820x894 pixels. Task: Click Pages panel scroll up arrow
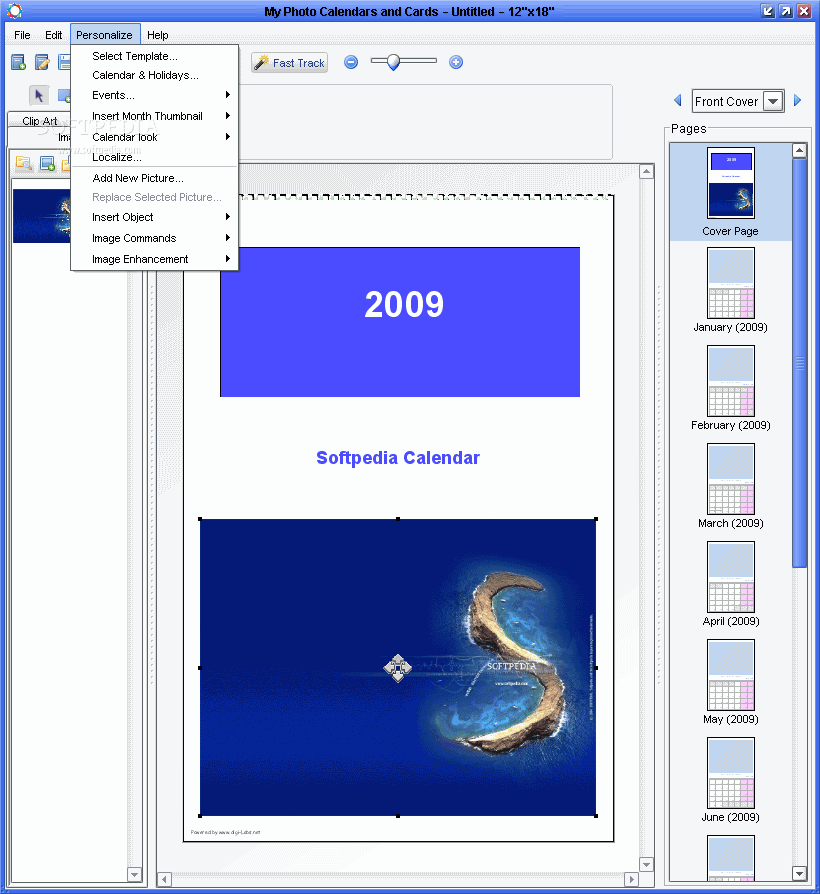tap(799, 151)
